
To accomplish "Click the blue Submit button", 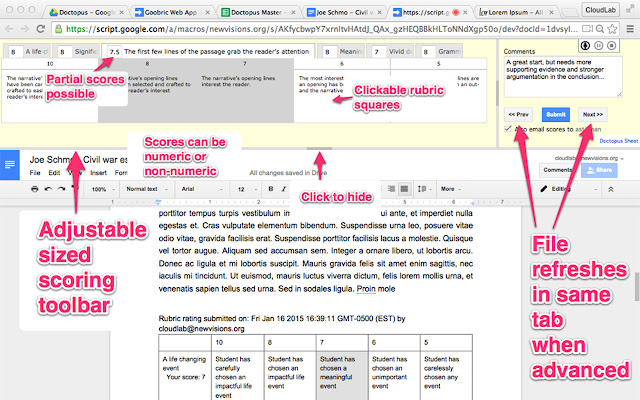I will click(556, 115).
